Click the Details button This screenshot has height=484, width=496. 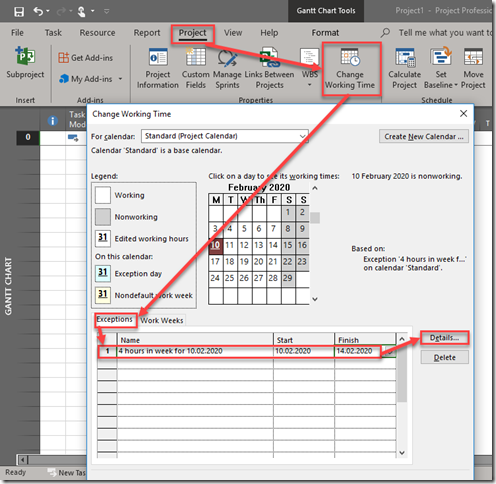click(444, 338)
